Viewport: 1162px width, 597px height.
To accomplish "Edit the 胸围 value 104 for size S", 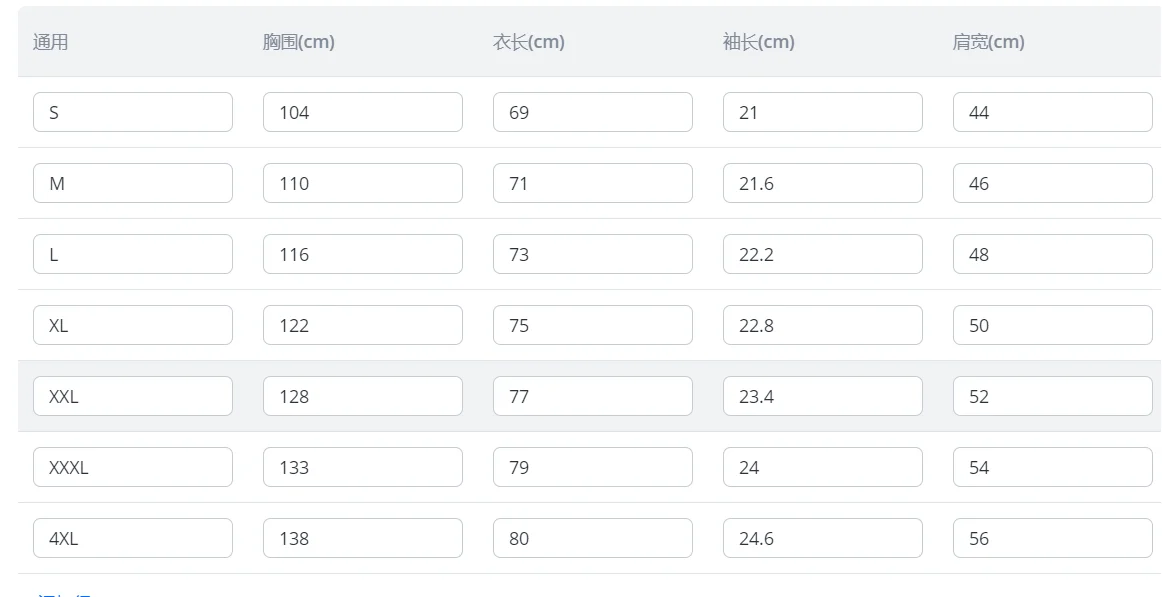I will (x=362, y=112).
